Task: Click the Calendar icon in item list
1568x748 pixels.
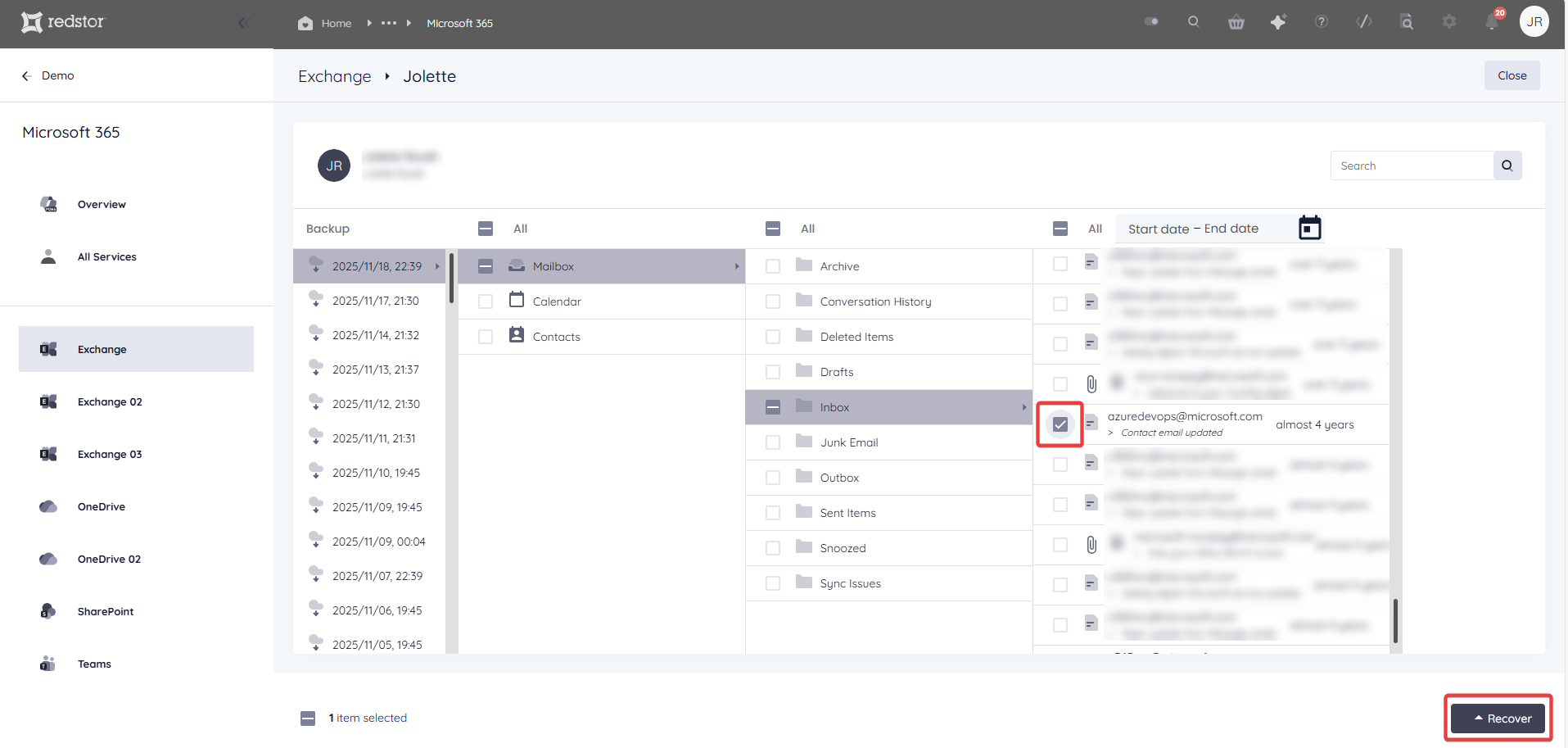Action: (517, 300)
